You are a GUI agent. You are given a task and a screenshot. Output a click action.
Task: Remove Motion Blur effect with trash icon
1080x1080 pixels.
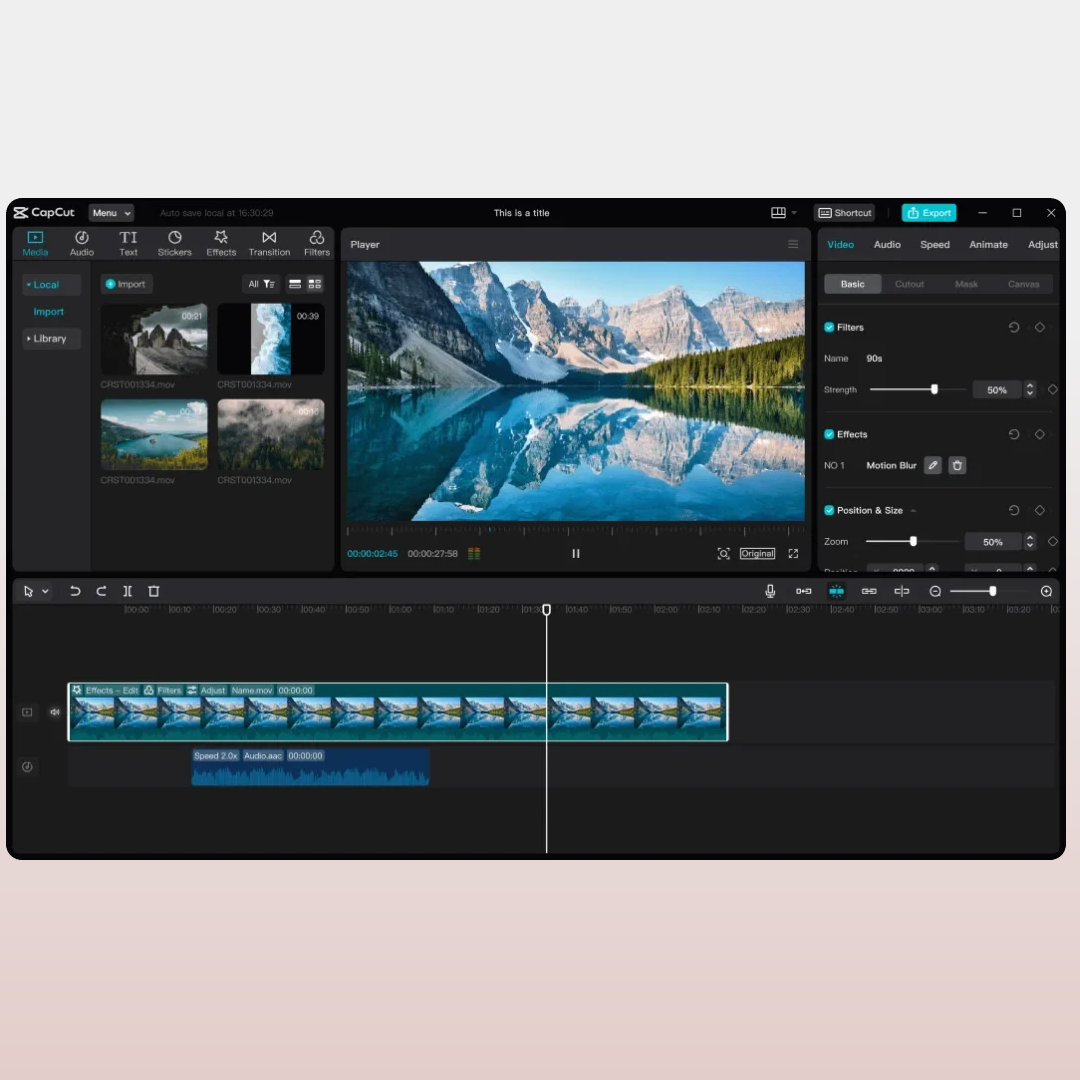957,465
